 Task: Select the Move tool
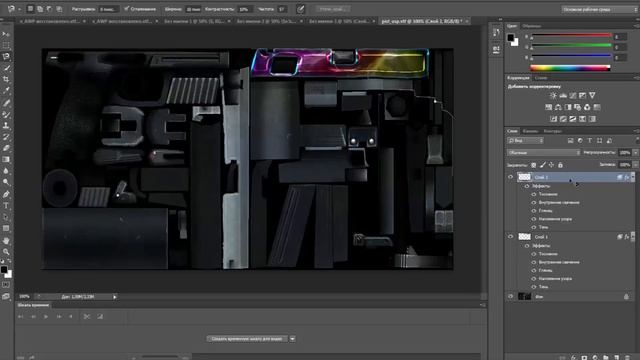click(x=6, y=34)
